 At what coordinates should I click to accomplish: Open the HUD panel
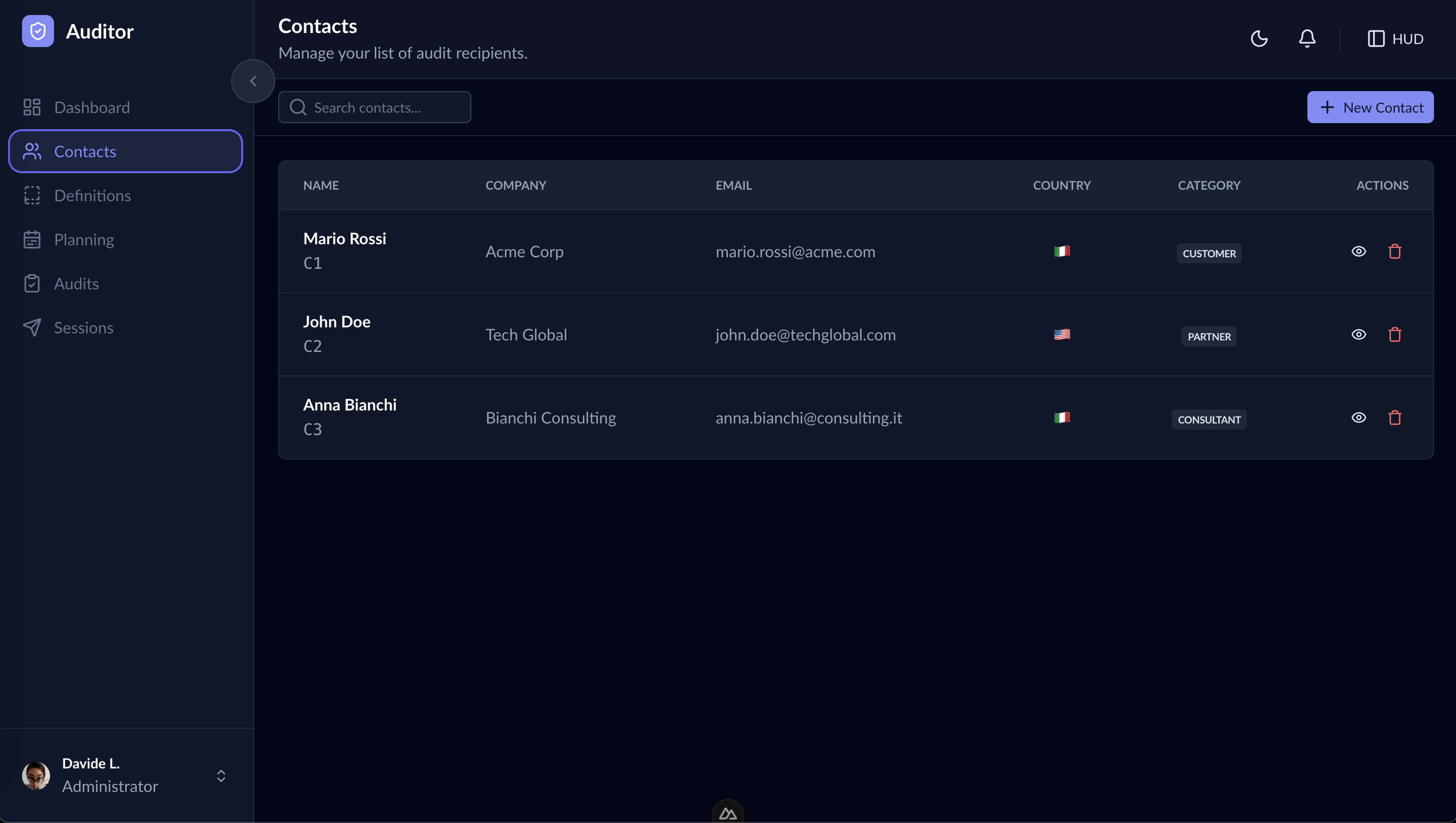pyautogui.click(x=1395, y=39)
